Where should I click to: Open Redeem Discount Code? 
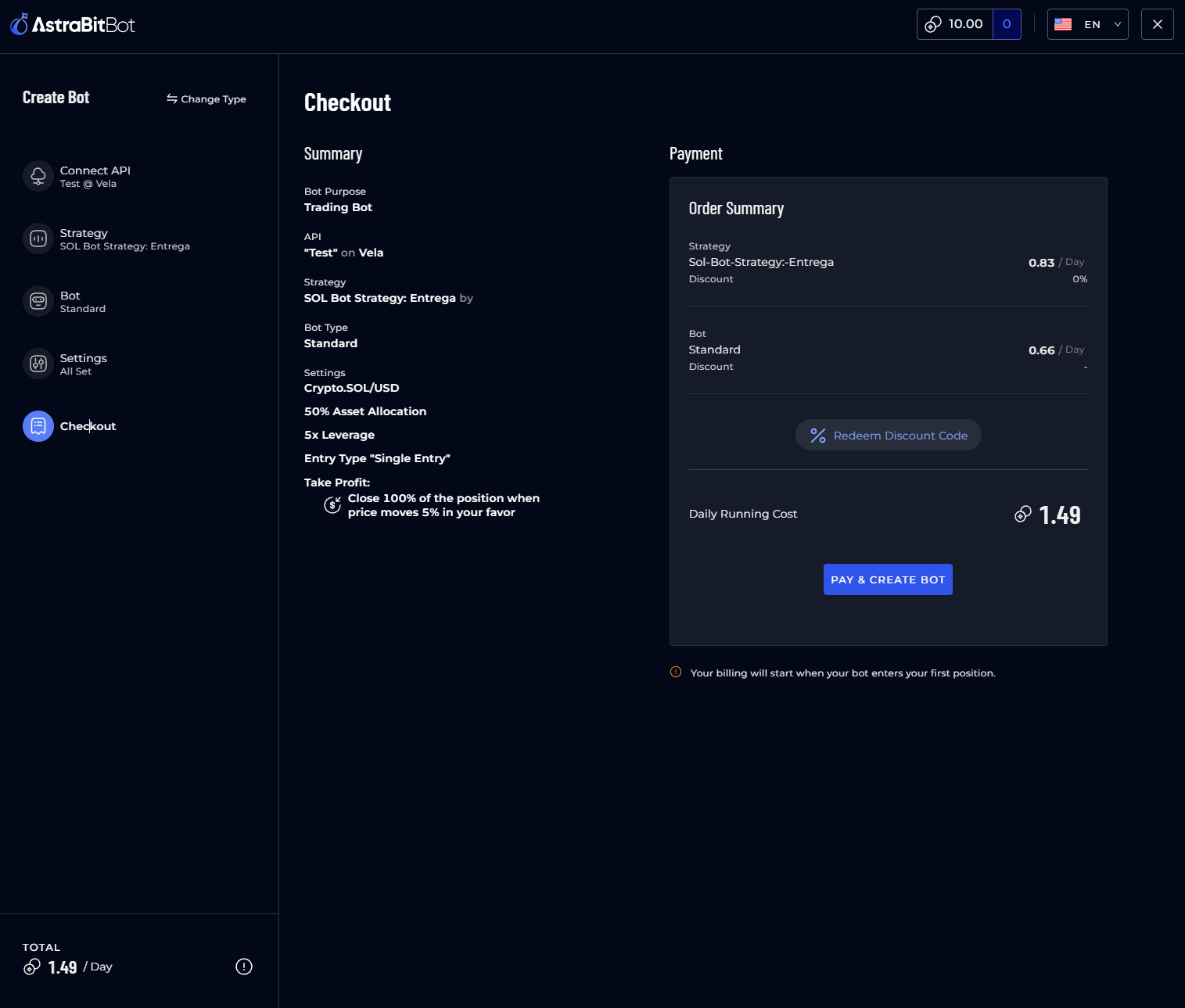pos(888,436)
